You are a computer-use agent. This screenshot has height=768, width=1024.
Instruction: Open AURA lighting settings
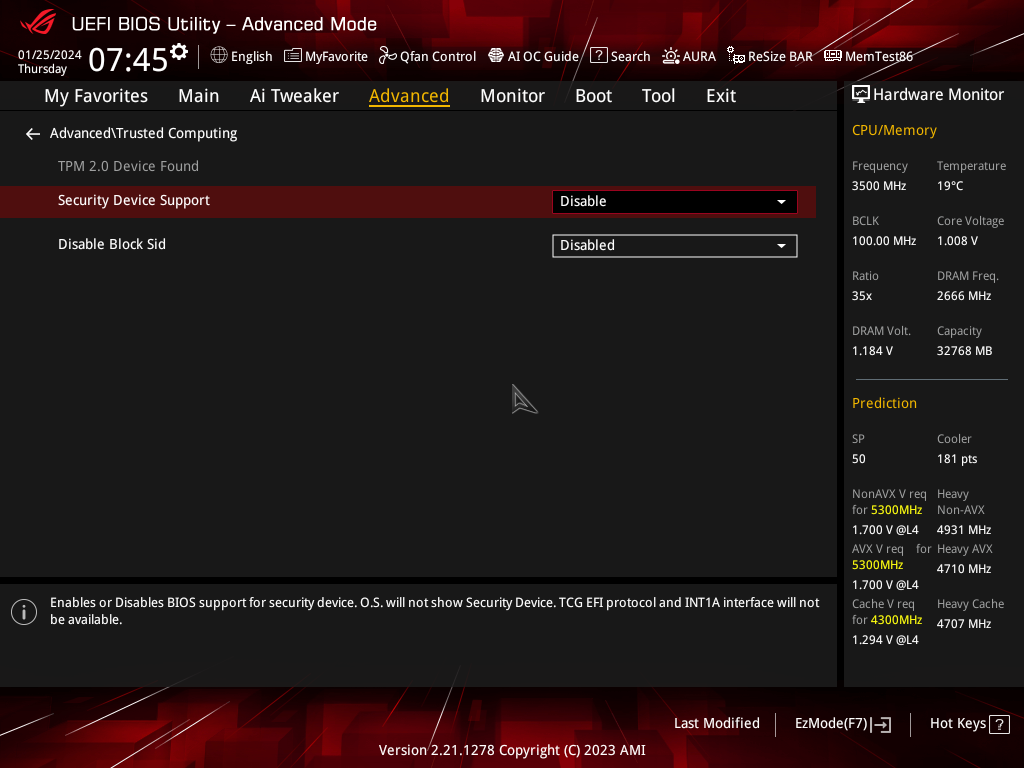(x=671, y=56)
